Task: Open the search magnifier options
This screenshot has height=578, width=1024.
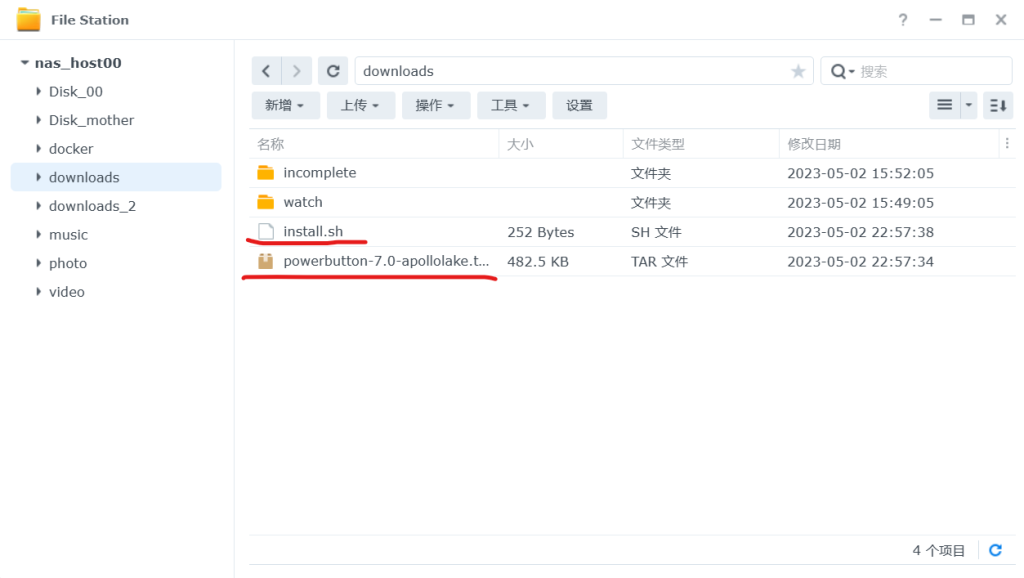Action: (842, 71)
